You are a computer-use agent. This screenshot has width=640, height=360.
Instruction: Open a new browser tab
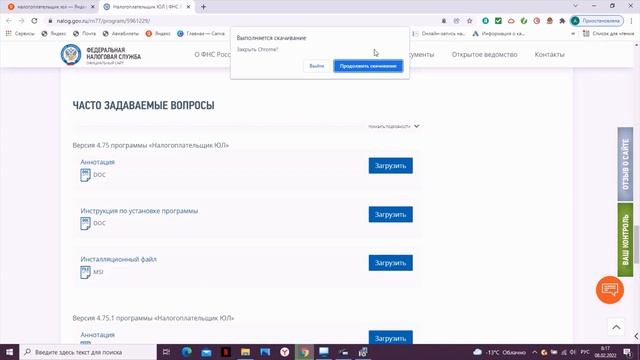[203, 7]
